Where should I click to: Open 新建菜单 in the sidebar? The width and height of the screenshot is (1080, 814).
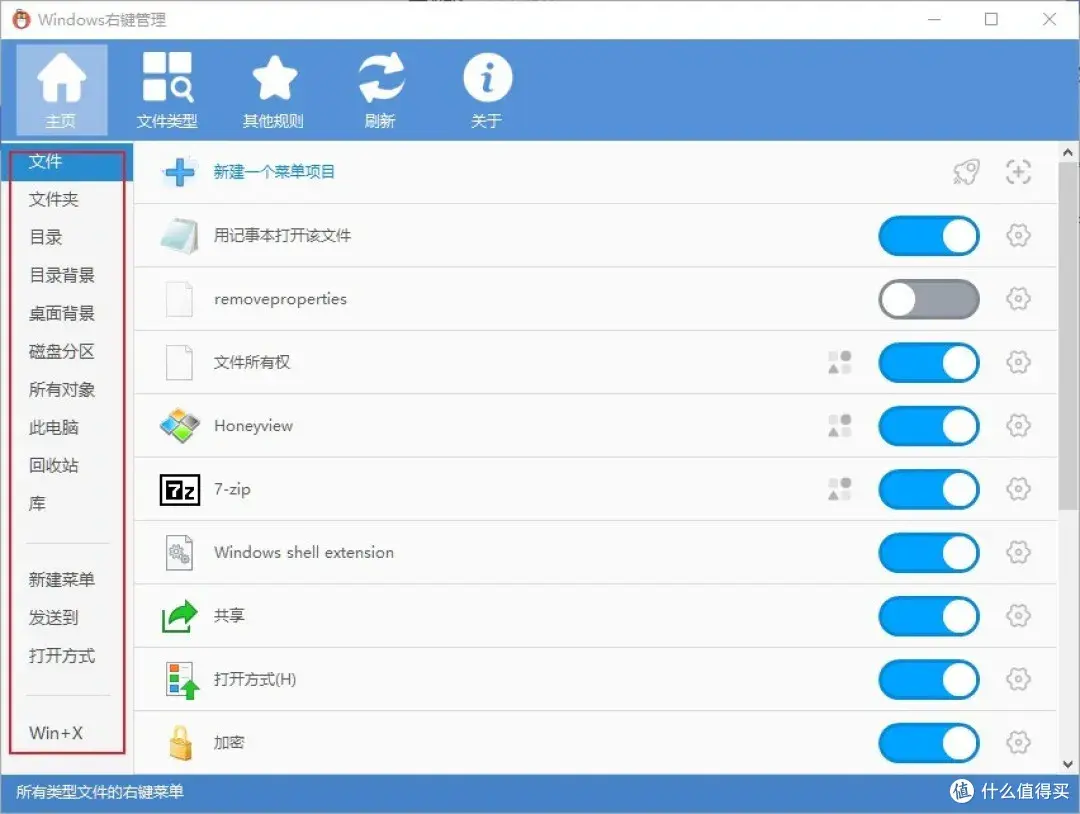[62, 580]
